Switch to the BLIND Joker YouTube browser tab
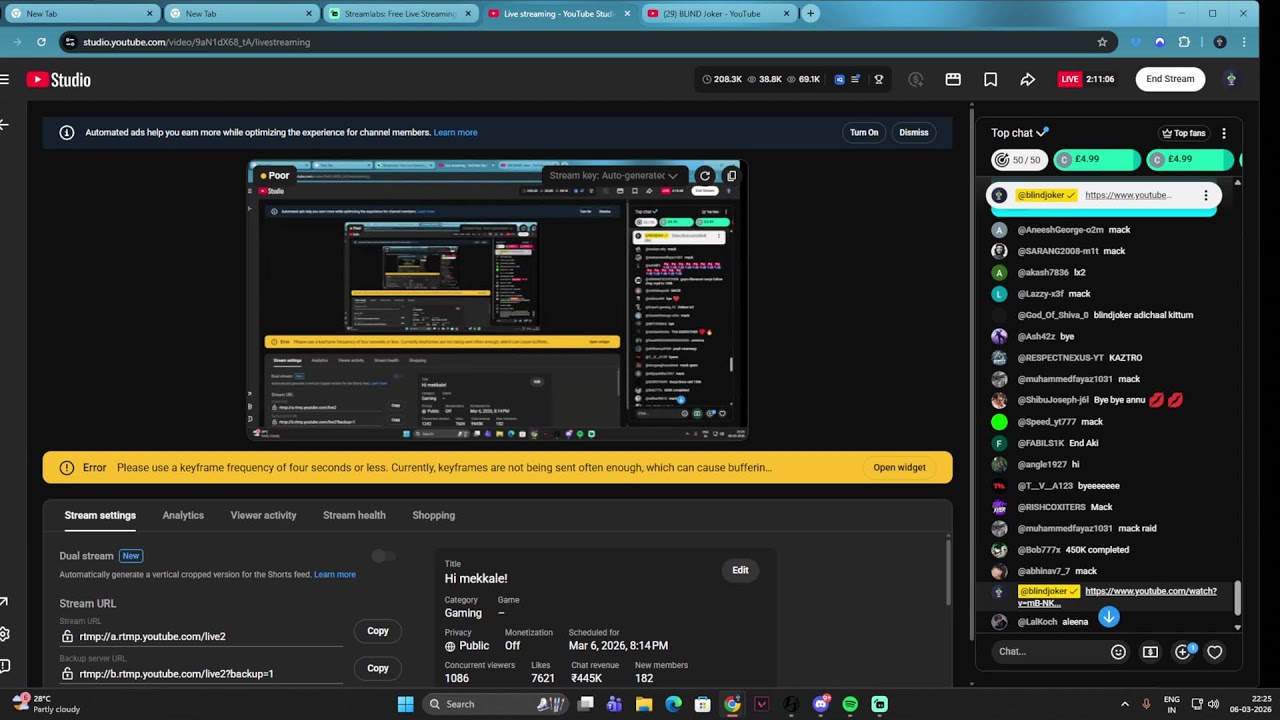Viewport: 1280px width, 720px height. [x=719, y=14]
